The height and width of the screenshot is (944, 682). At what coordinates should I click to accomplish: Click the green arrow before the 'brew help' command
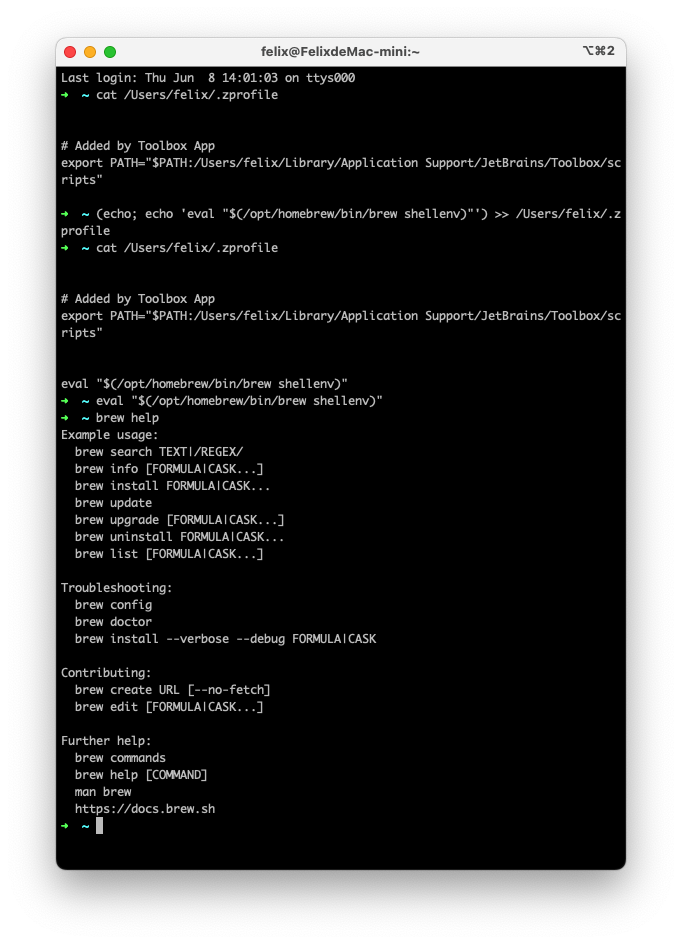coord(65,418)
